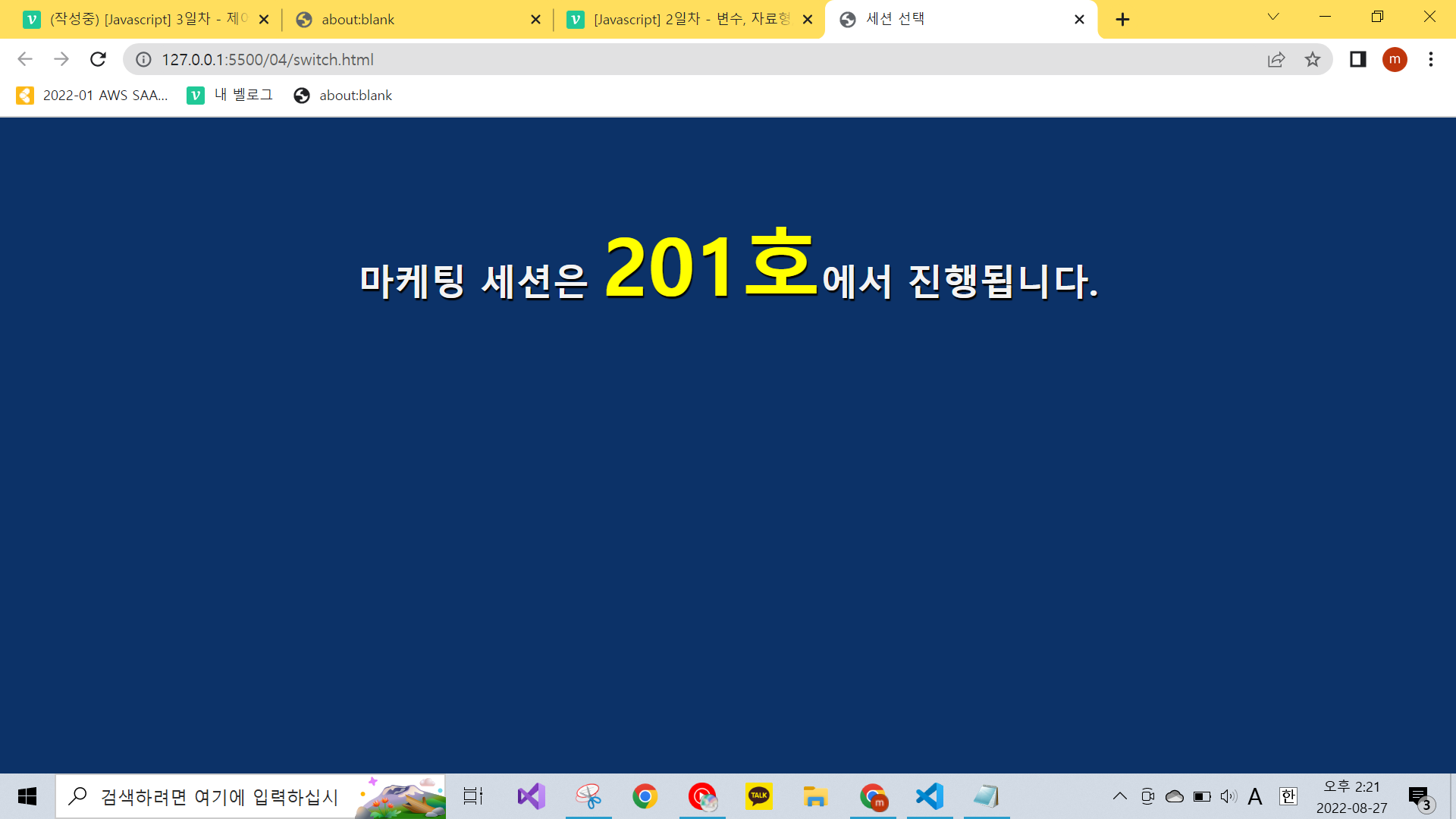
Task: Click the address bar URL field
Action: click(682, 59)
